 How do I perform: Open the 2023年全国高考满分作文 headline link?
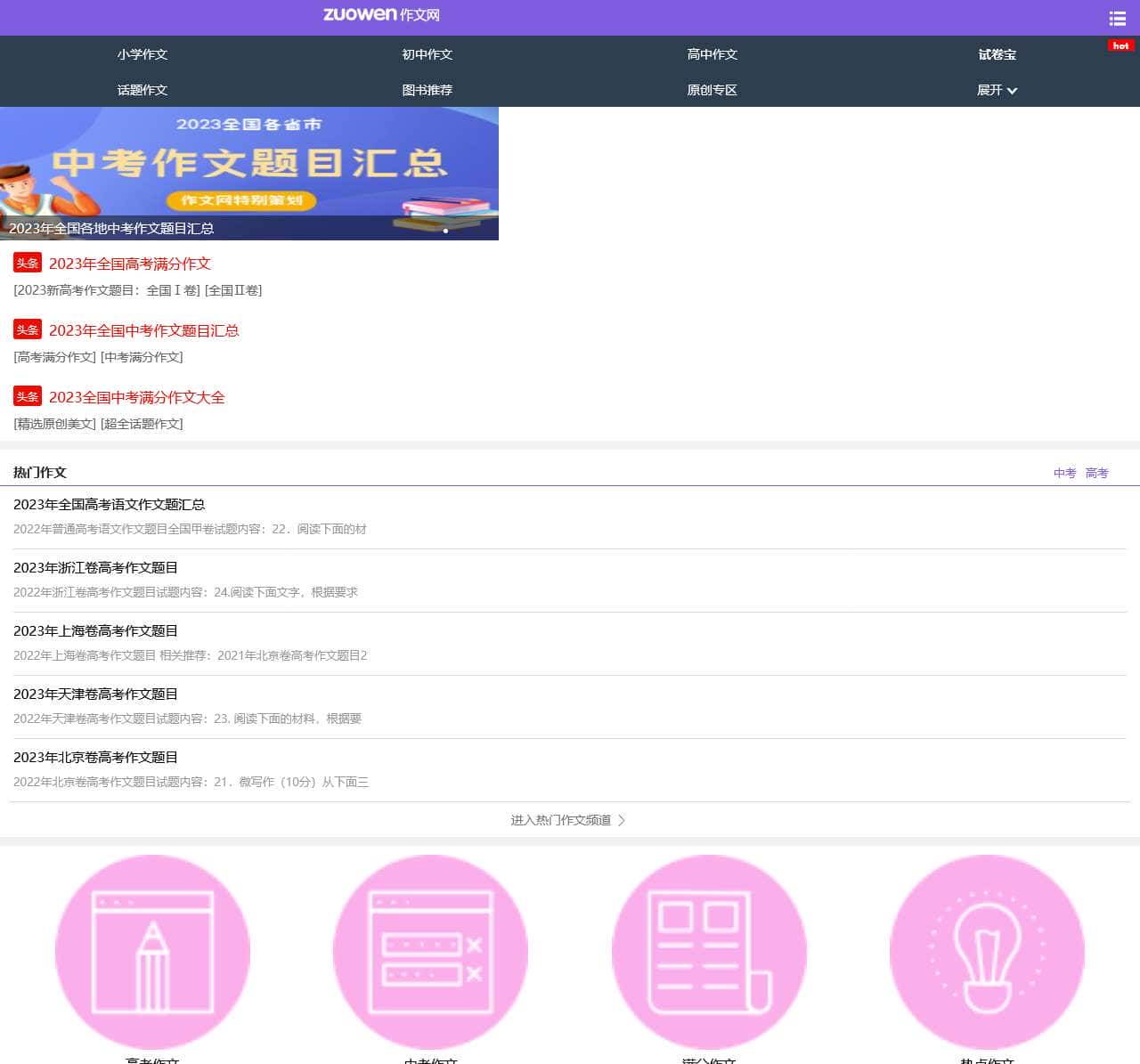pos(130,264)
